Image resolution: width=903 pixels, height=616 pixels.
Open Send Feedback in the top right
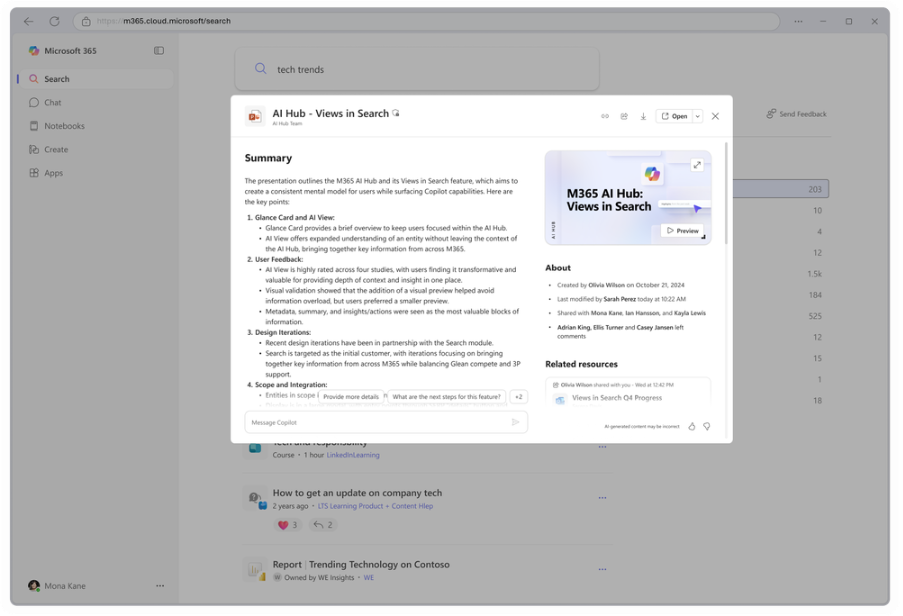click(x=796, y=114)
